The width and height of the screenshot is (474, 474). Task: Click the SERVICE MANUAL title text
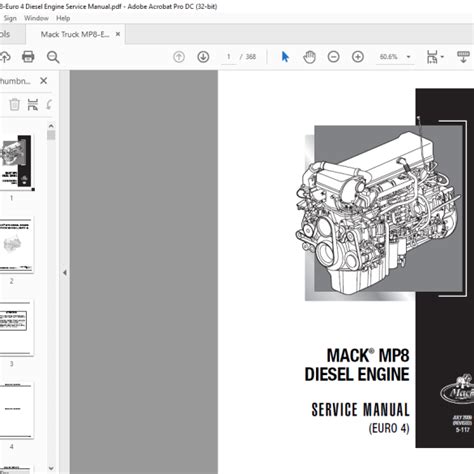pyautogui.click(x=360, y=410)
